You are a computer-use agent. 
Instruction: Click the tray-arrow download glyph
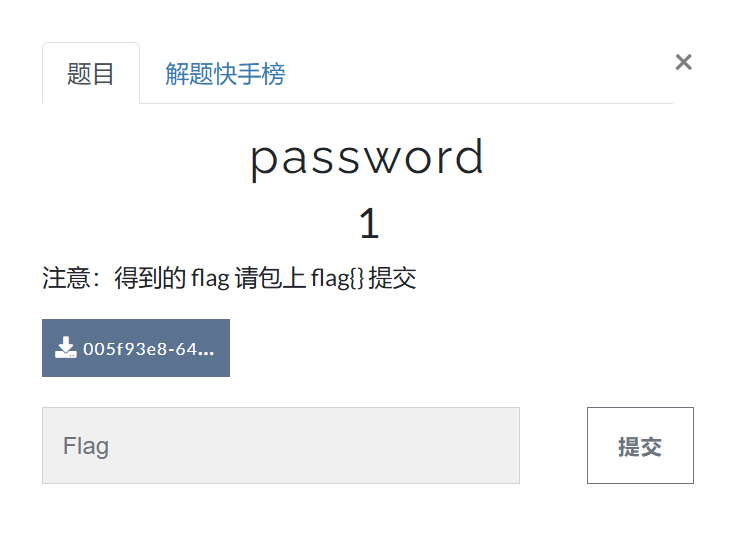66,347
